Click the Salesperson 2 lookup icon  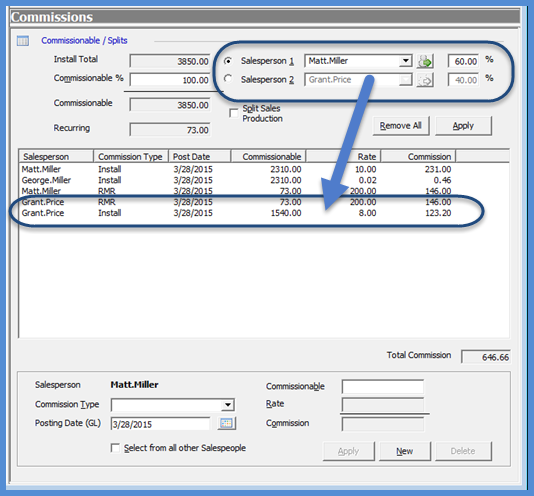[425, 80]
